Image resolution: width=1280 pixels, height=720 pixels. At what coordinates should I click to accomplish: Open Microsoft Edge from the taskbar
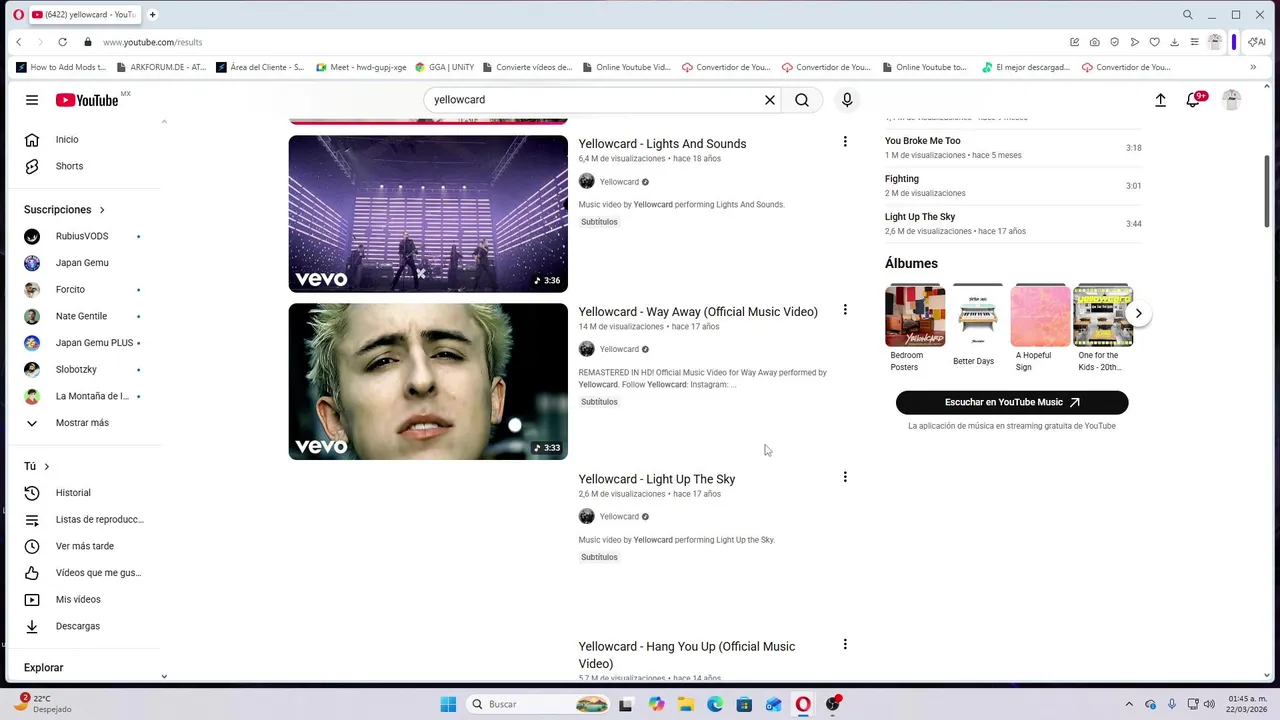coord(715,704)
